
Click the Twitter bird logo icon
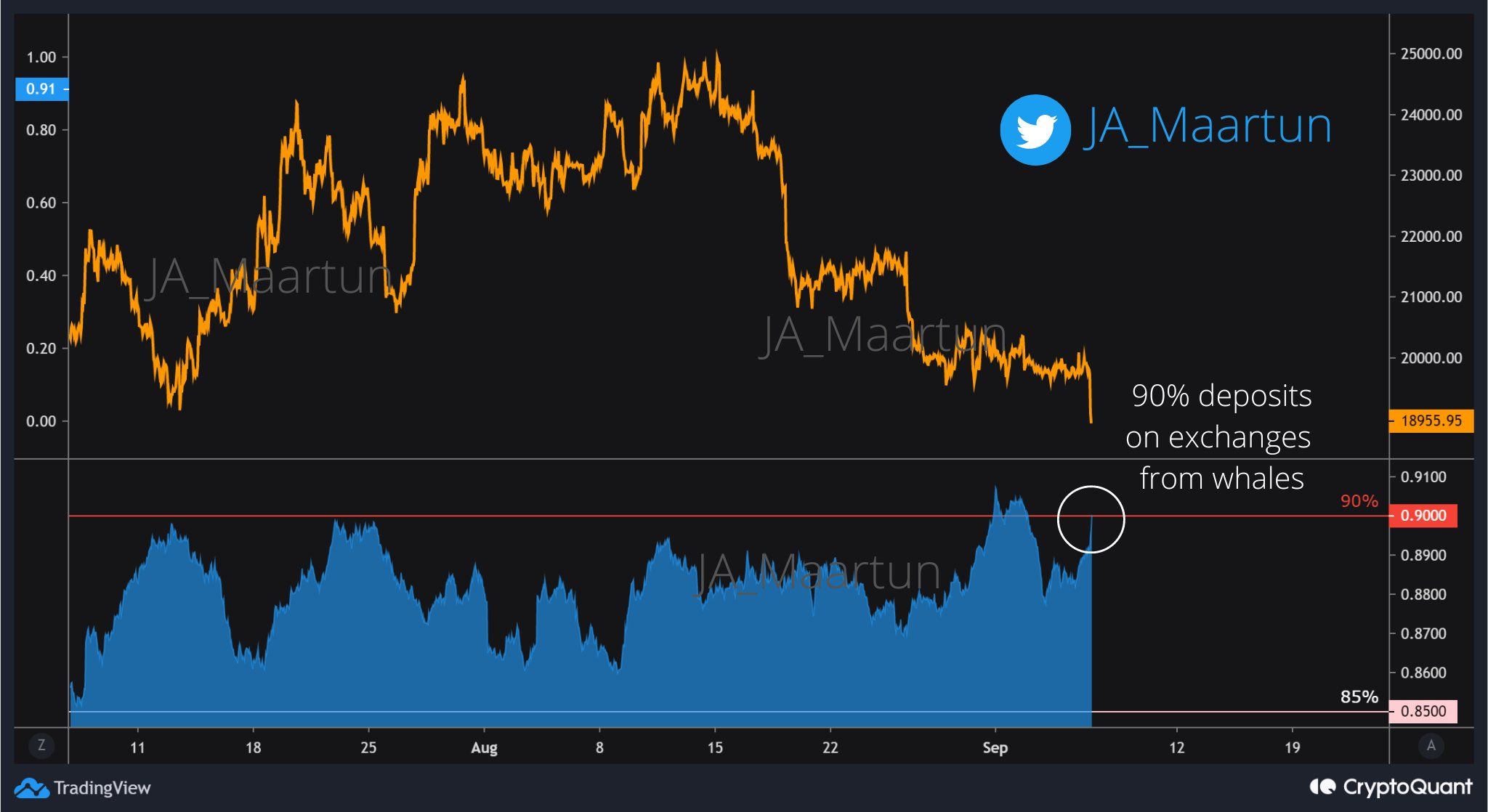click(1035, 130)
